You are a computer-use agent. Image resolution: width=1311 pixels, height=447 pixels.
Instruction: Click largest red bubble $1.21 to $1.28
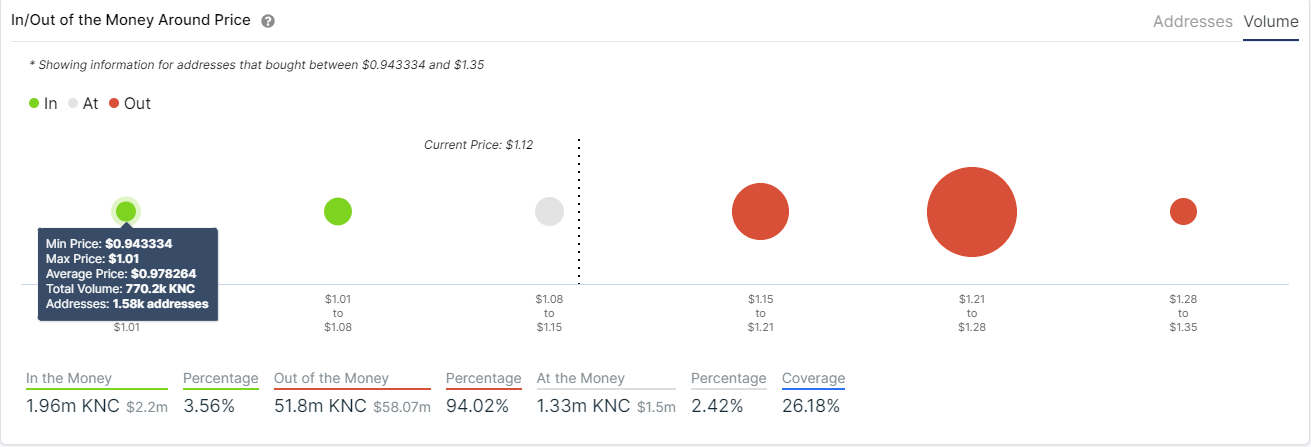pyautogui.click(x=972, y=212)
